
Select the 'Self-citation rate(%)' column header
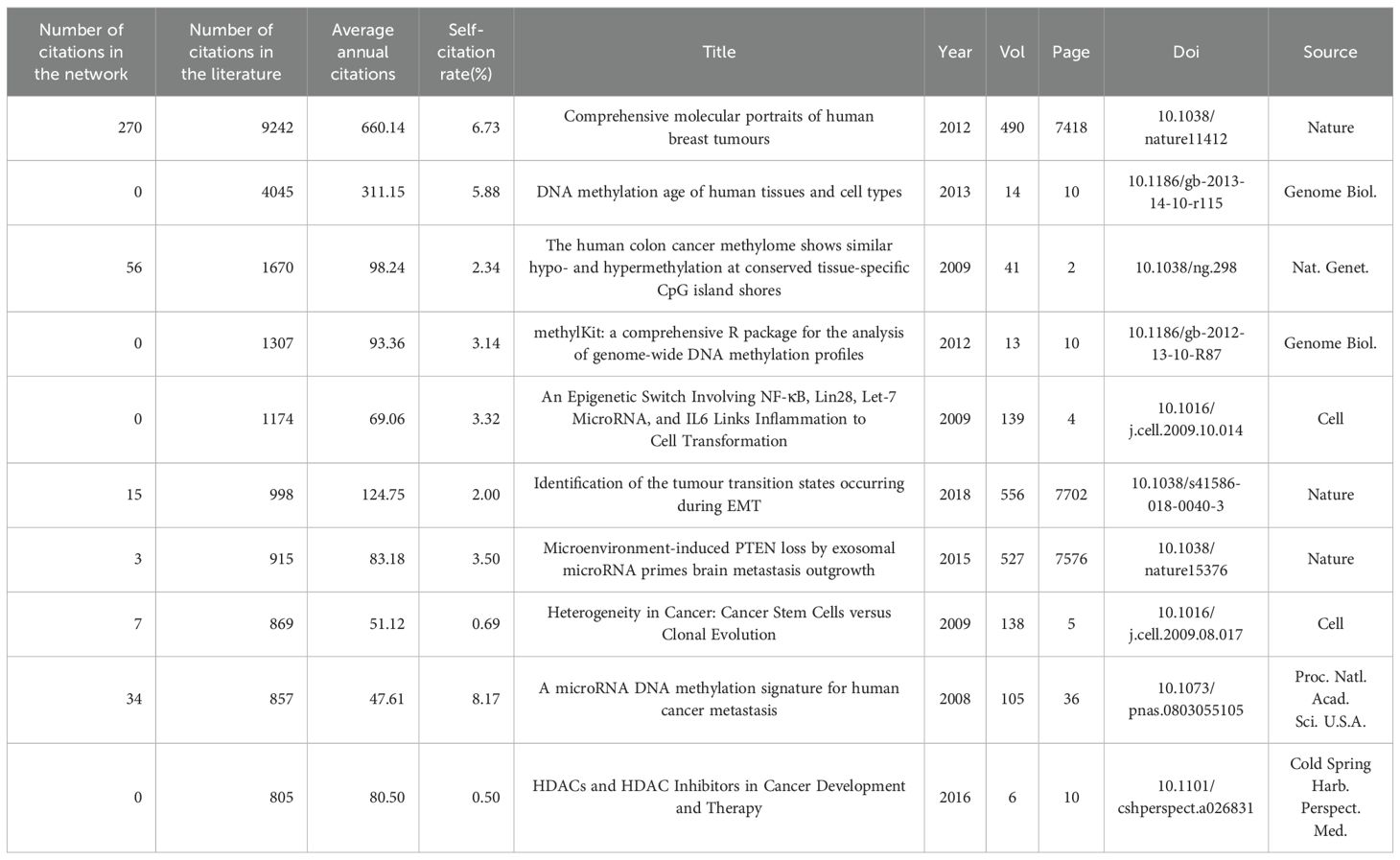click(466, 52)
